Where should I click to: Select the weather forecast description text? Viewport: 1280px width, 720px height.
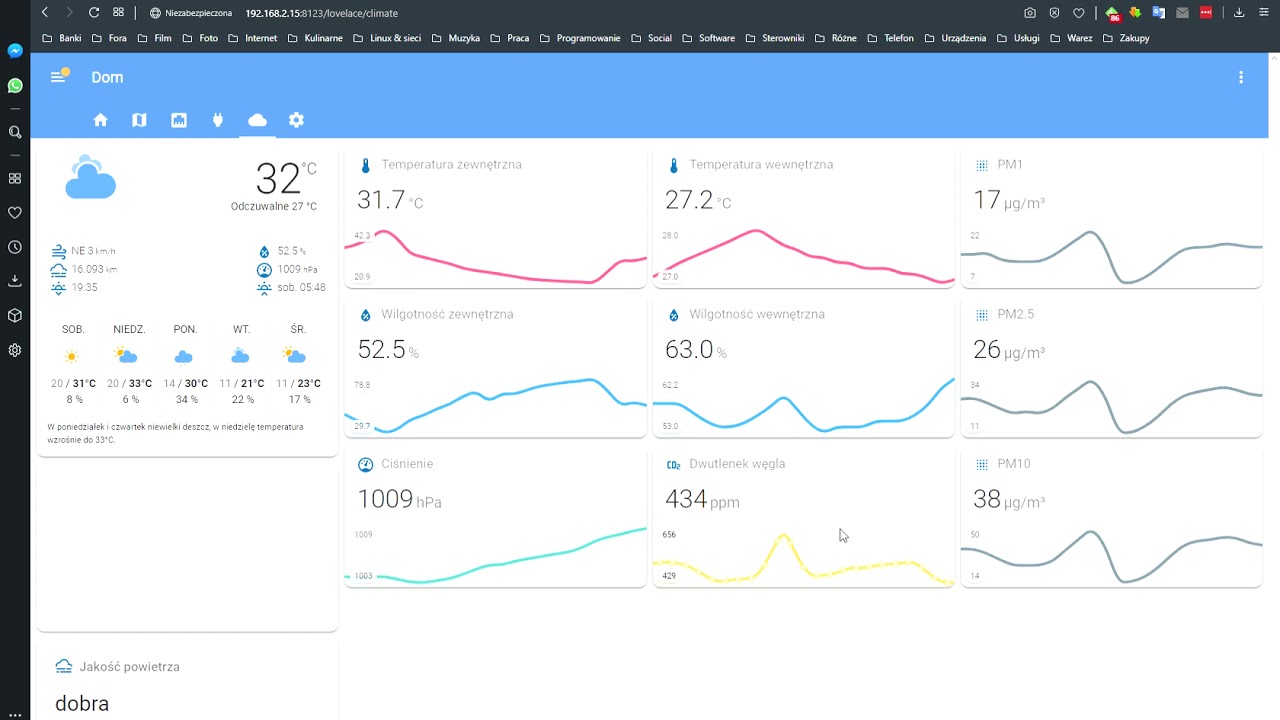pyautogui.click(x=176, y=433)
